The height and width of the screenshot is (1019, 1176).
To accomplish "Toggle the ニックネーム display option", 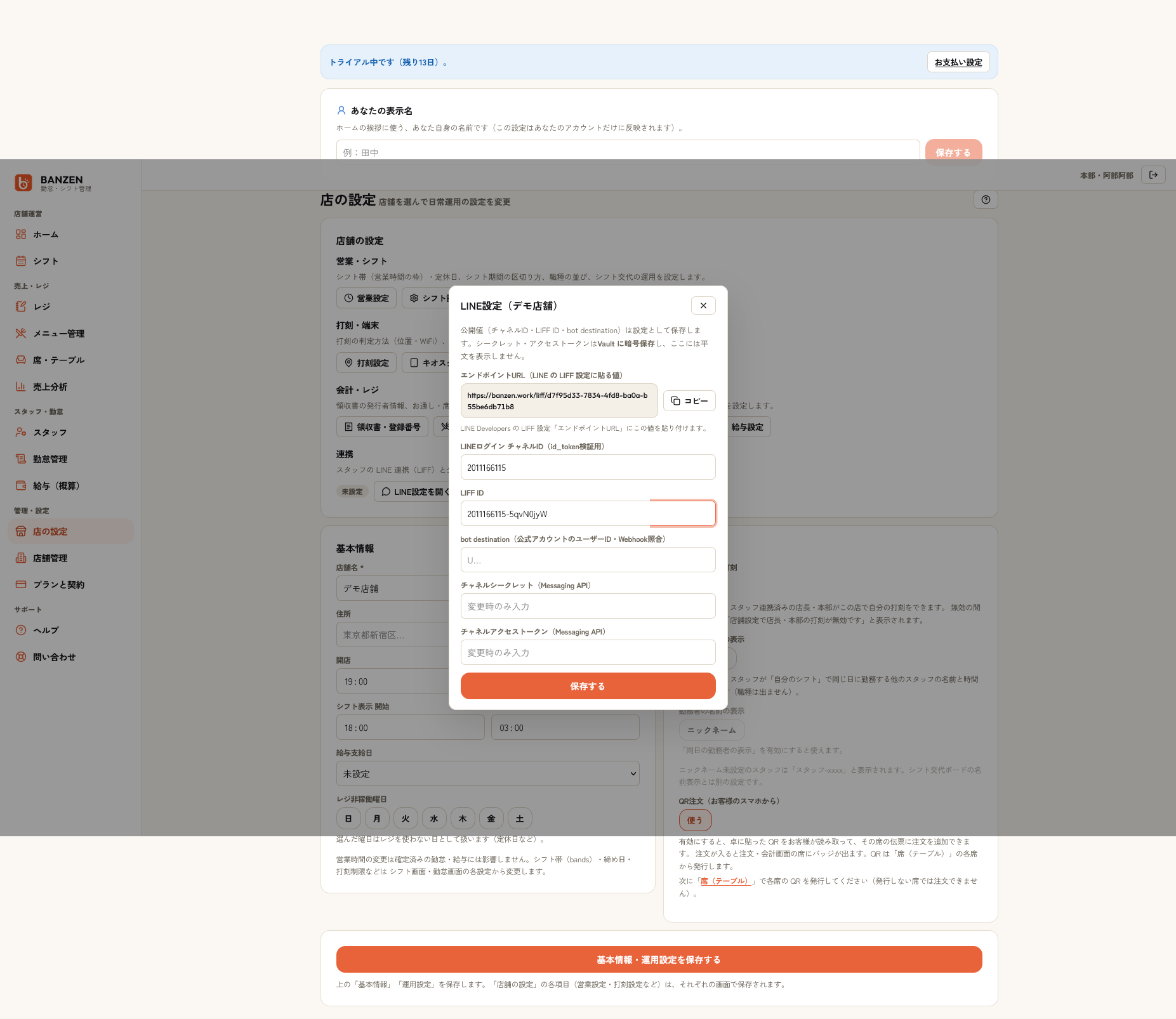I will coord(711,730).
